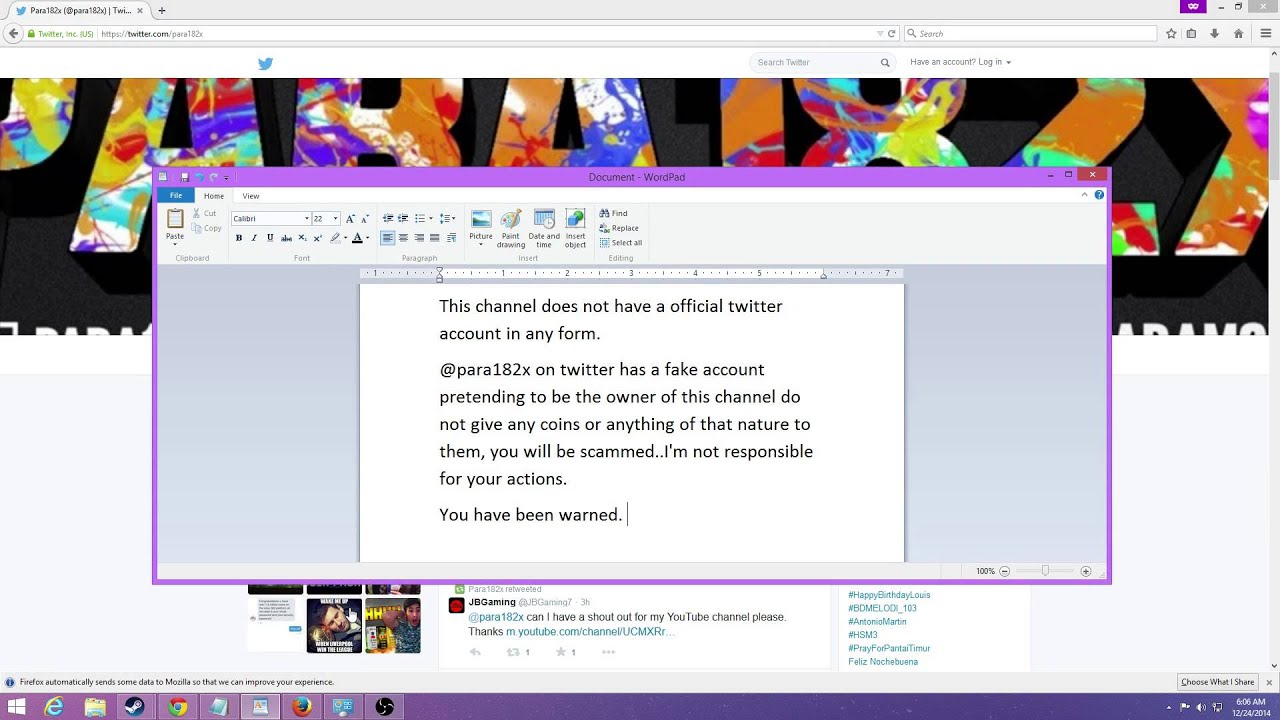Open WordPad help question mark icon
Screen dimensions: 1280x720
click(x=1099, y=195)
